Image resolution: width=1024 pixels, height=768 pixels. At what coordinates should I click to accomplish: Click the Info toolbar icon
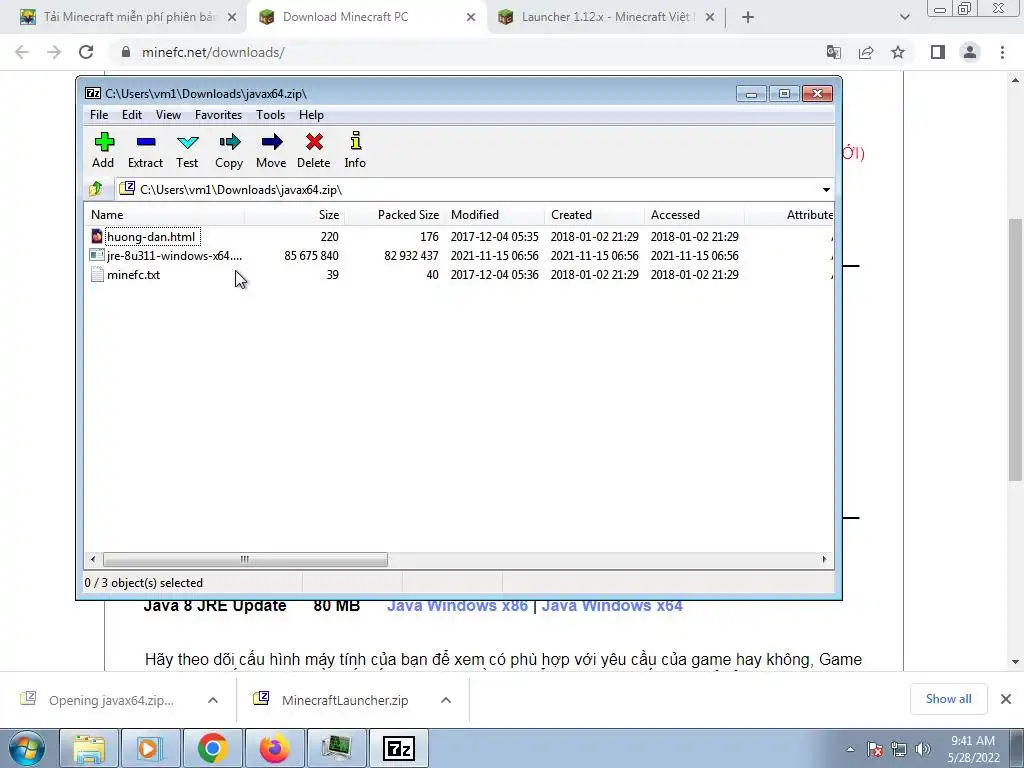pos(355,141)
